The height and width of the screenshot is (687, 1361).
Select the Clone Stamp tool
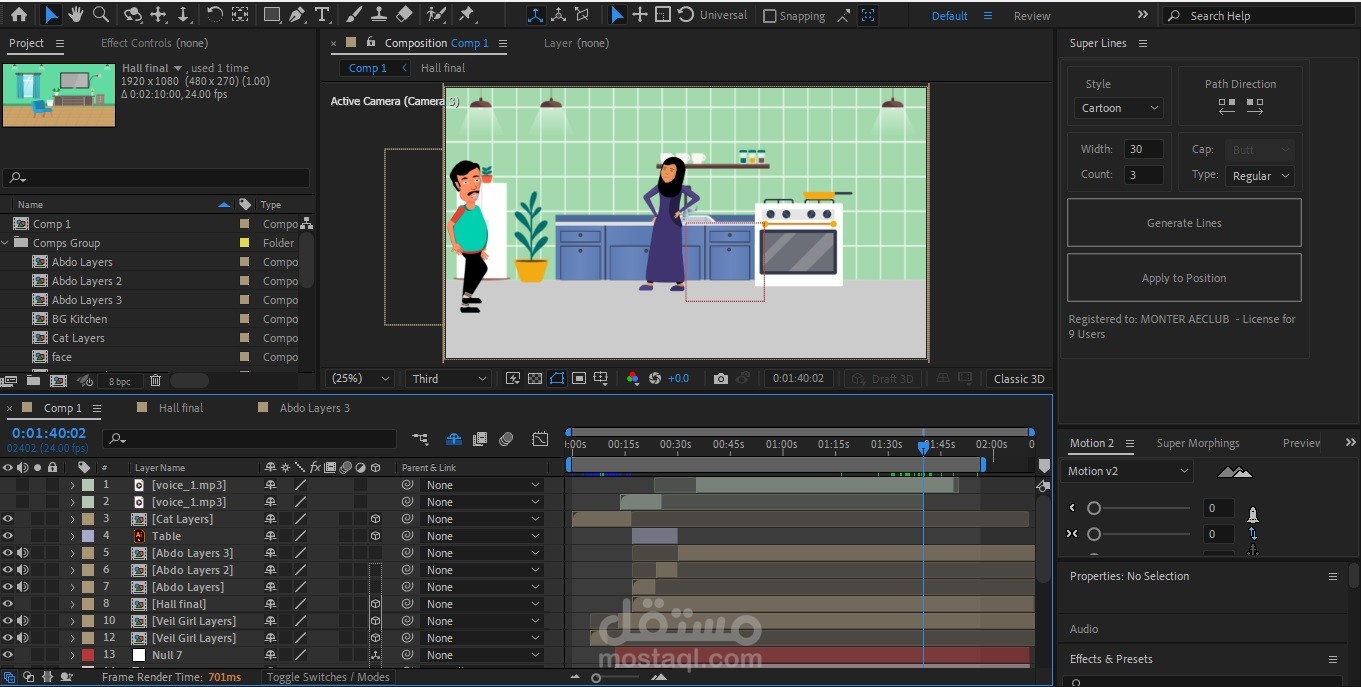[x=379, y=15]
